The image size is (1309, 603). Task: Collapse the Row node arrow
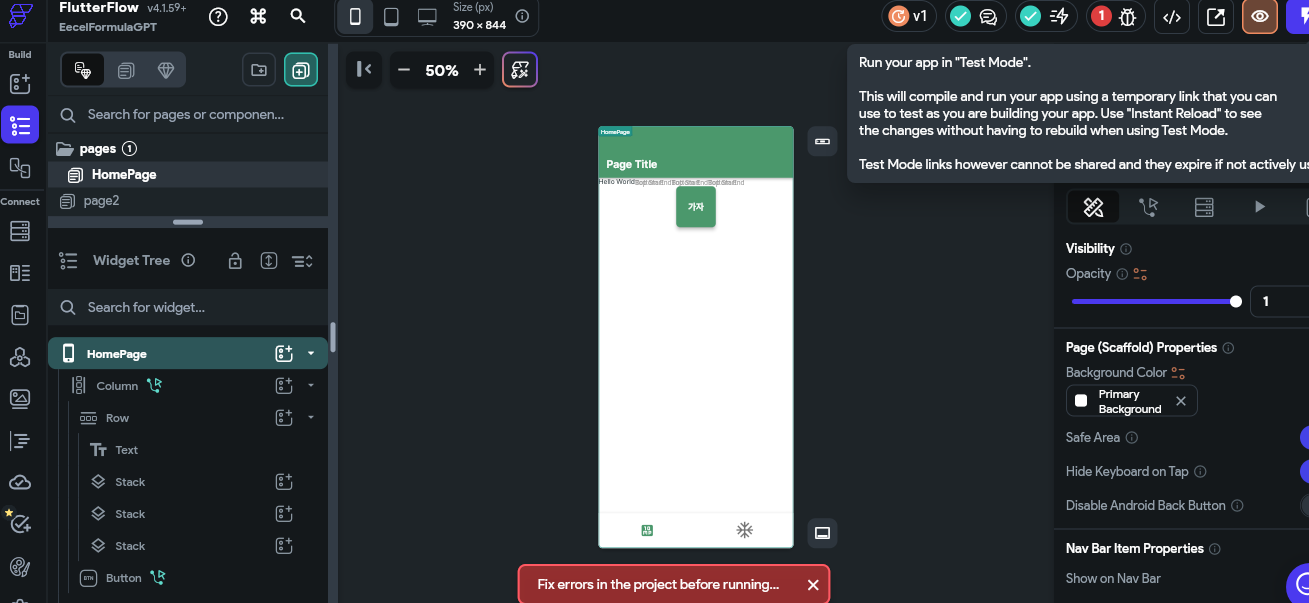(x=311, y=417)
